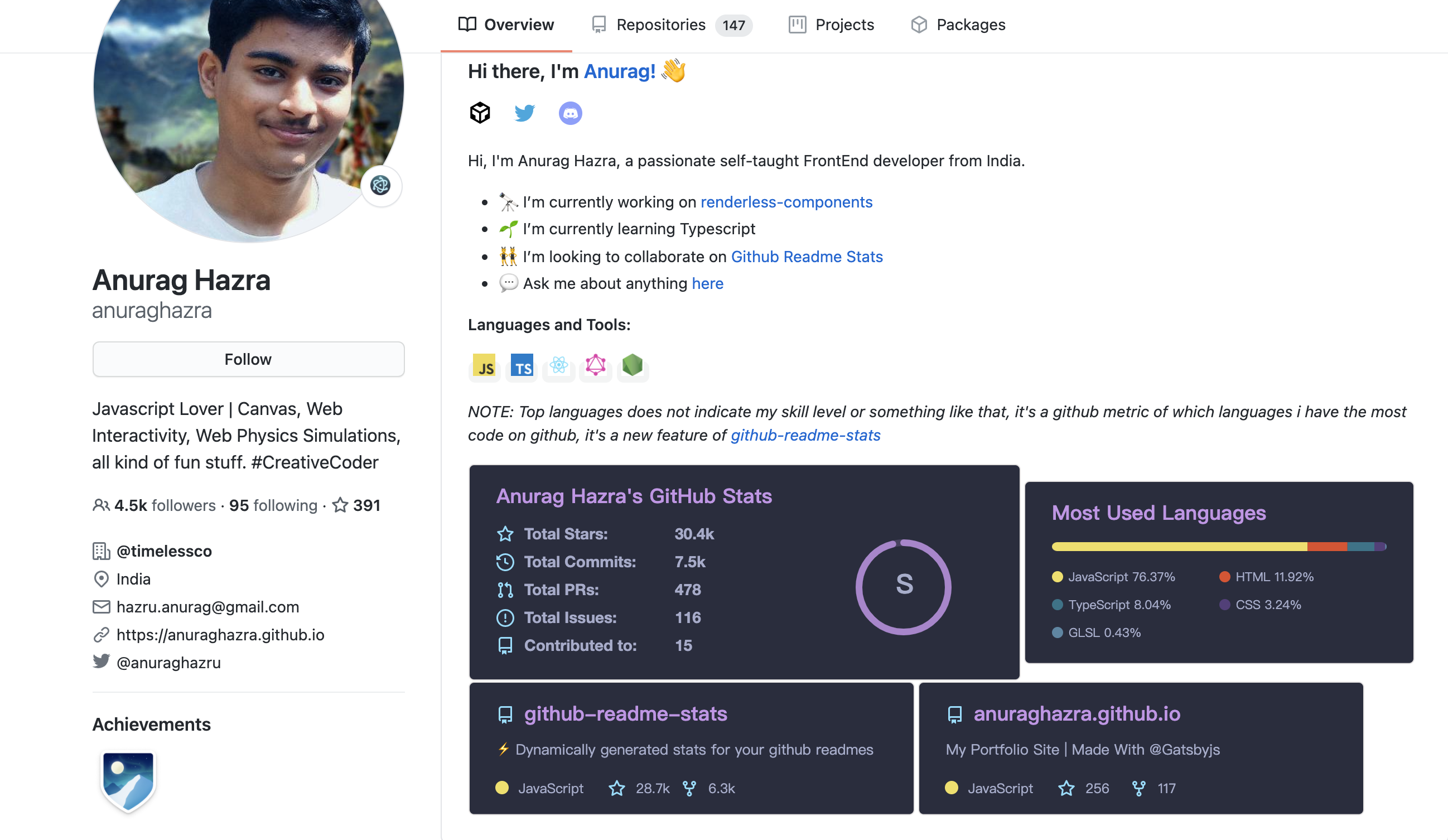Click the Total PRs pull request icon
1448x840 pixels.
pyautogui.click(x=505, y=590)
